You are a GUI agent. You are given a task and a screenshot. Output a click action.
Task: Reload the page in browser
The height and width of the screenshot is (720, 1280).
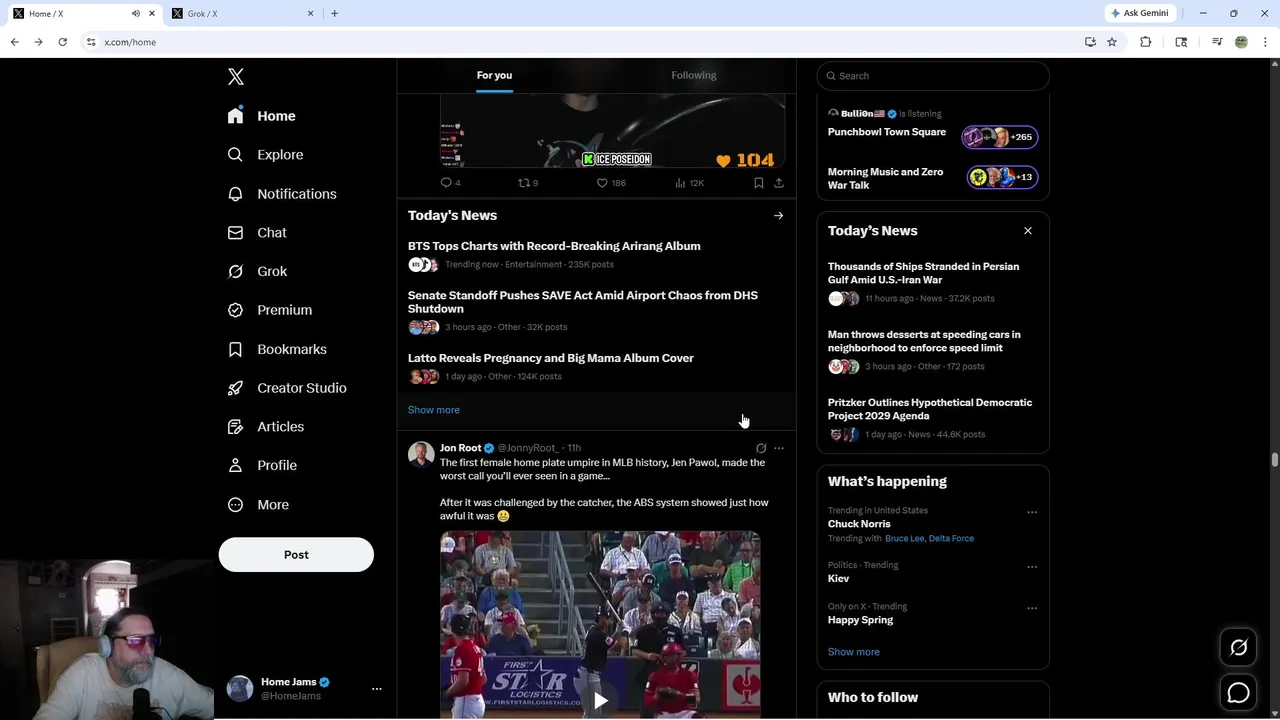pos(62,42)
